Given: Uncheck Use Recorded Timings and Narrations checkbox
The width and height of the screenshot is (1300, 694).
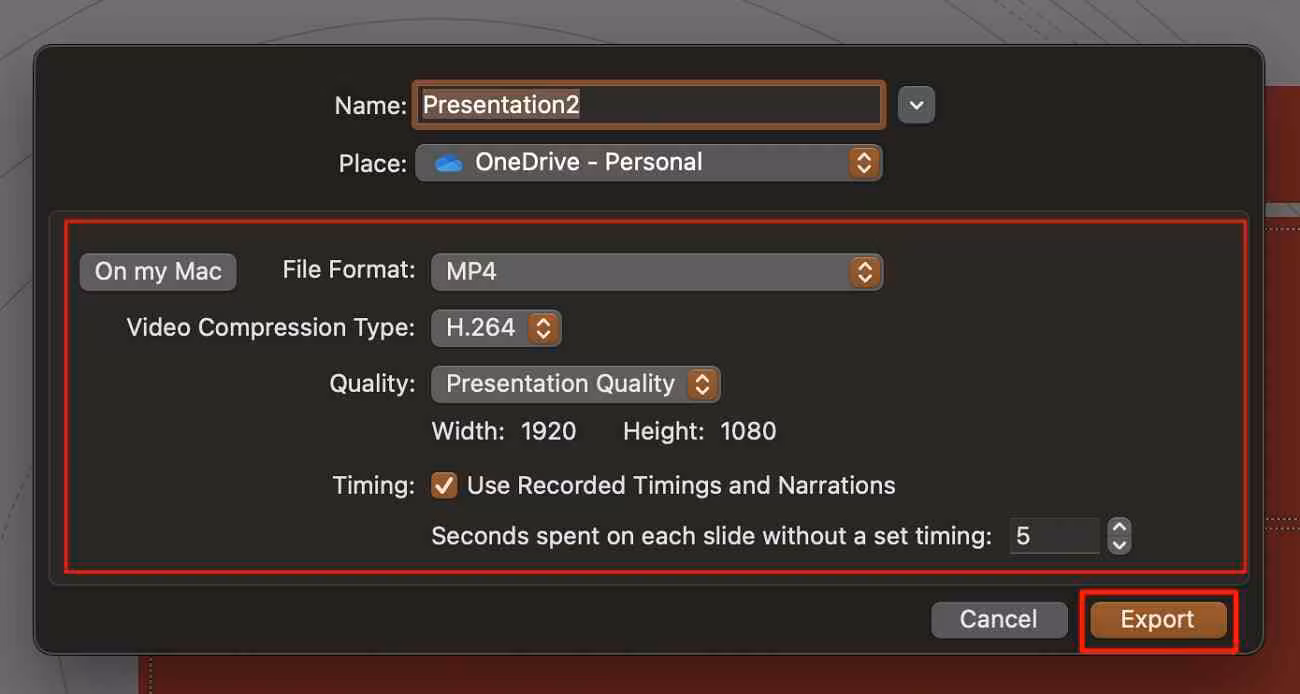Looking at the screenshot, I should click(444, 486).
